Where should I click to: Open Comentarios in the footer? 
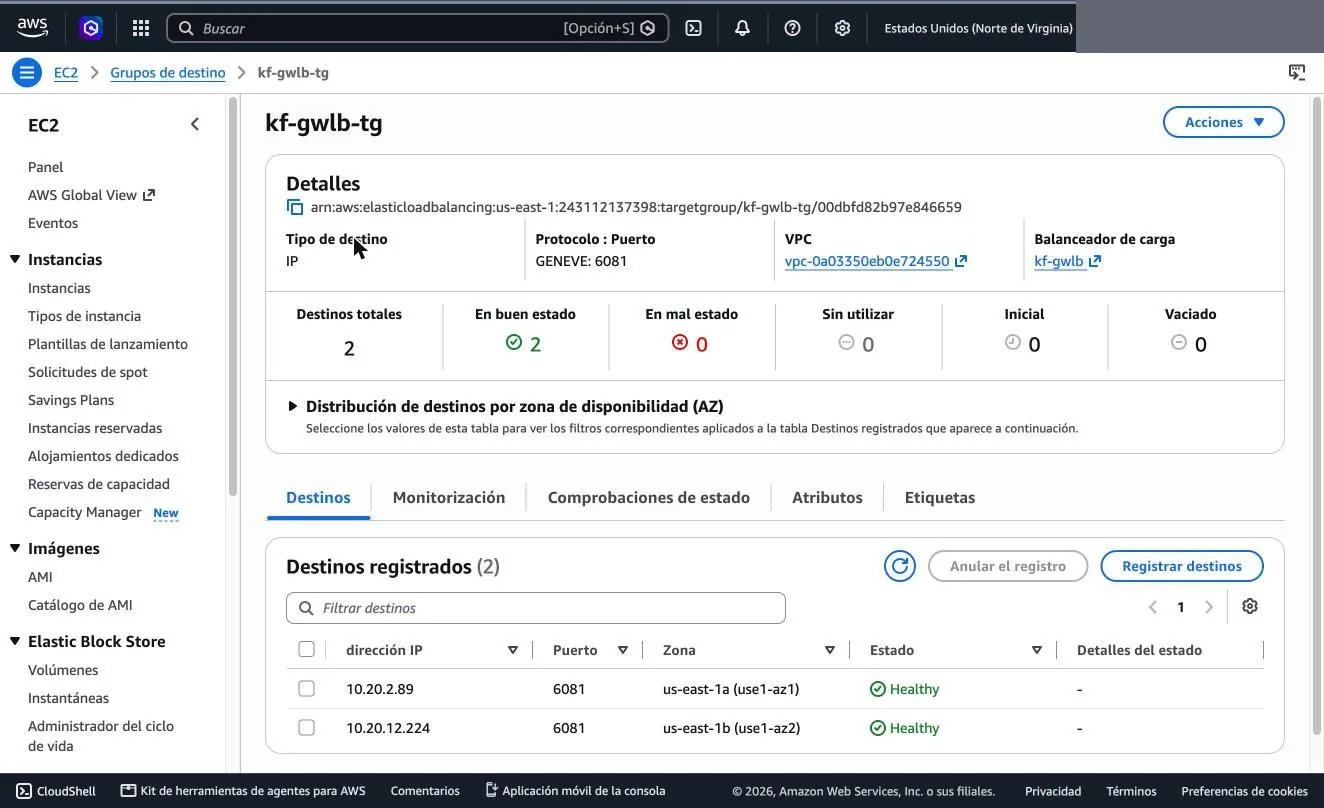click(x=425, y=791)
